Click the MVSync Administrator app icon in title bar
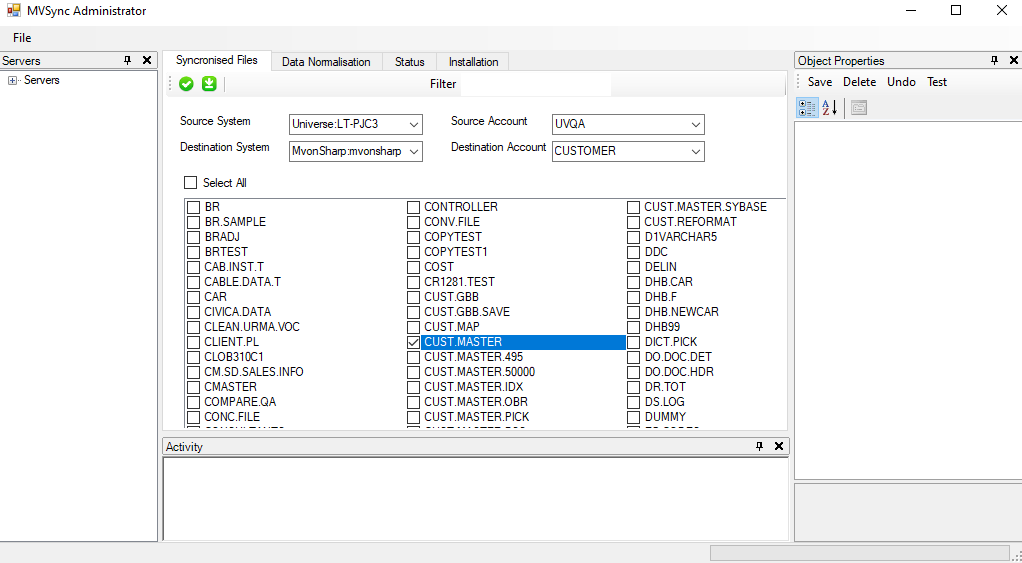Screen dimensions: 1022x563 pos(14,10)
